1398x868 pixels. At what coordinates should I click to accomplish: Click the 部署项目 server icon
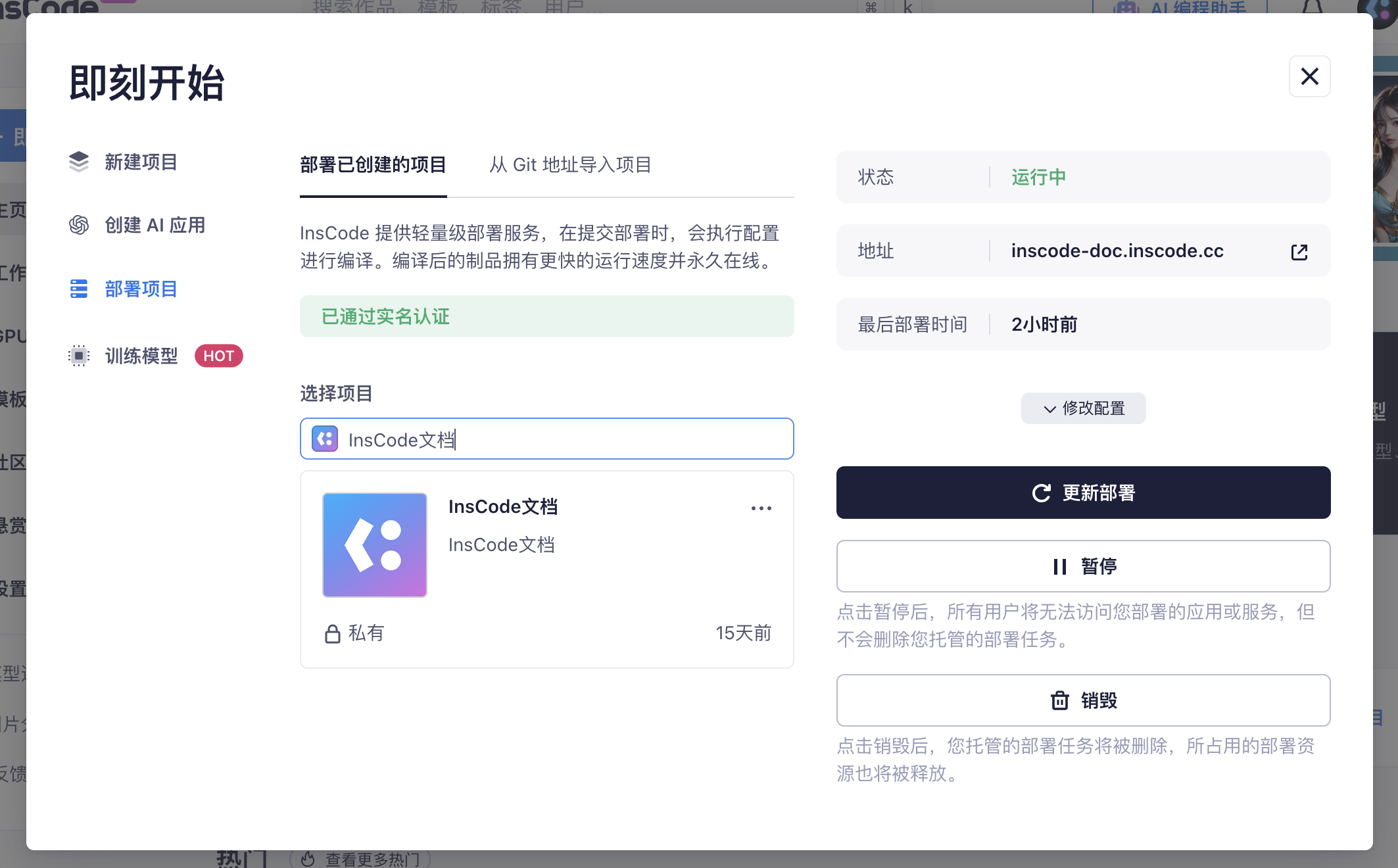tap(79, 289)
